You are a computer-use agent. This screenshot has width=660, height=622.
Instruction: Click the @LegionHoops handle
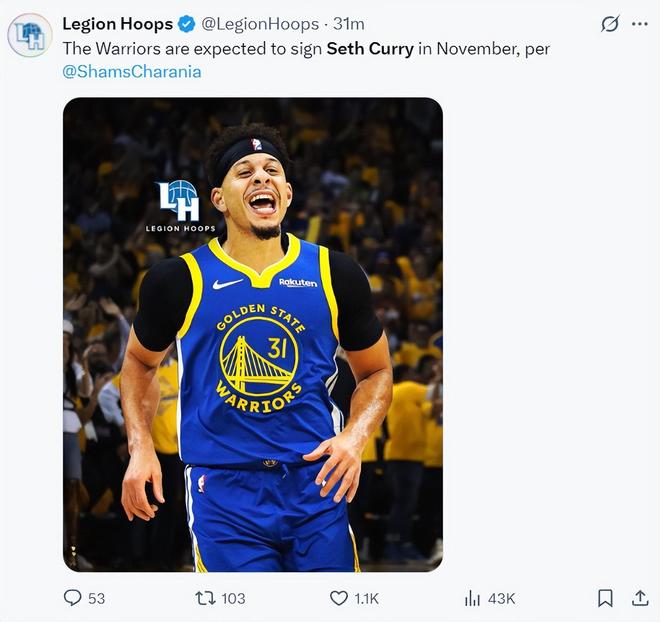point(260,24)
